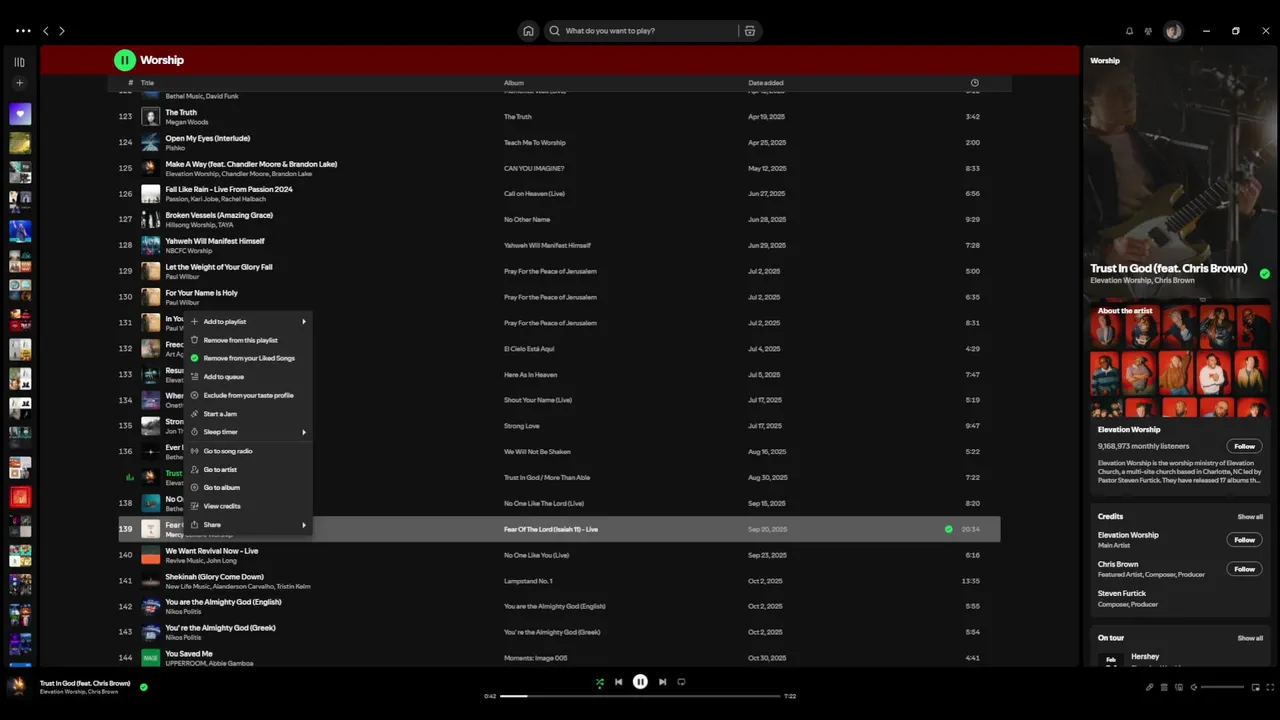Toggle the liked checkmark in the Now Playing panel
The height and width of the screenshot is (720, 1280).
click(x=1265, y=273)
